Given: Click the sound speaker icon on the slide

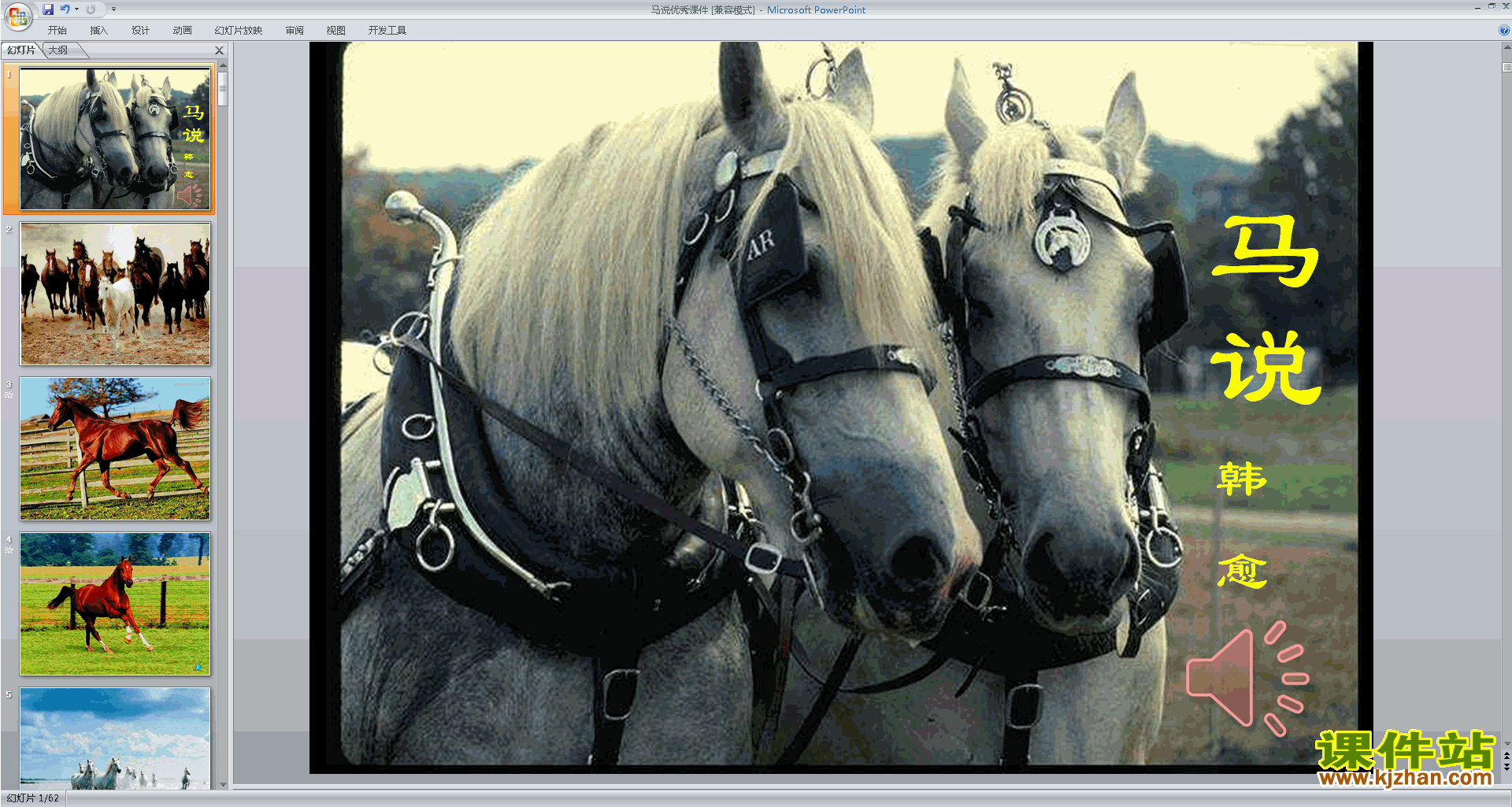Looking at the screenshot, I should (1247, 679).
